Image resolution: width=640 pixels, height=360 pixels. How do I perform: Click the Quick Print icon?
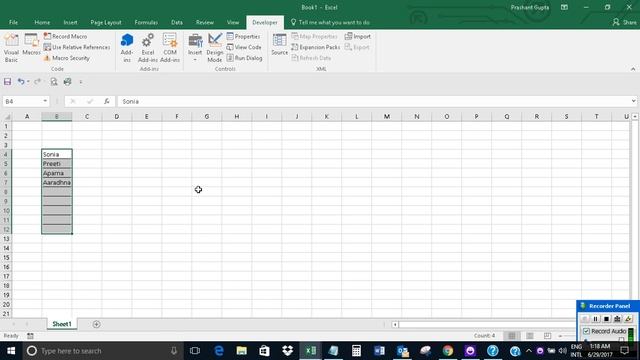click(x=67, y=82)
